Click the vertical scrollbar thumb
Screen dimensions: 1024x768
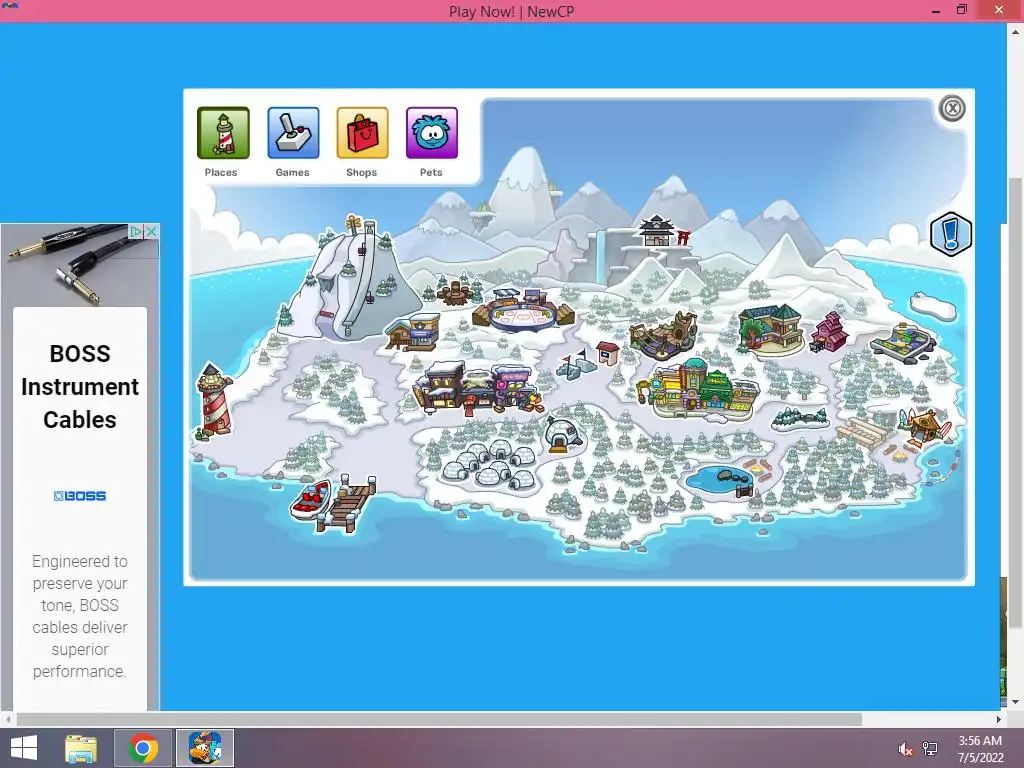coord(1016,403)
